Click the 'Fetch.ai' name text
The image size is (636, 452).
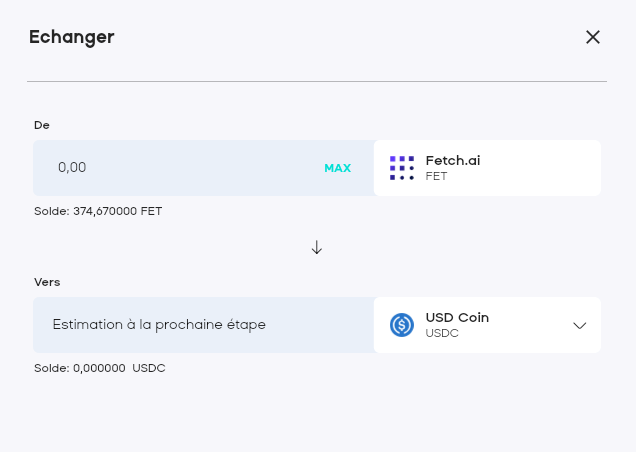(x=453, y=160)
